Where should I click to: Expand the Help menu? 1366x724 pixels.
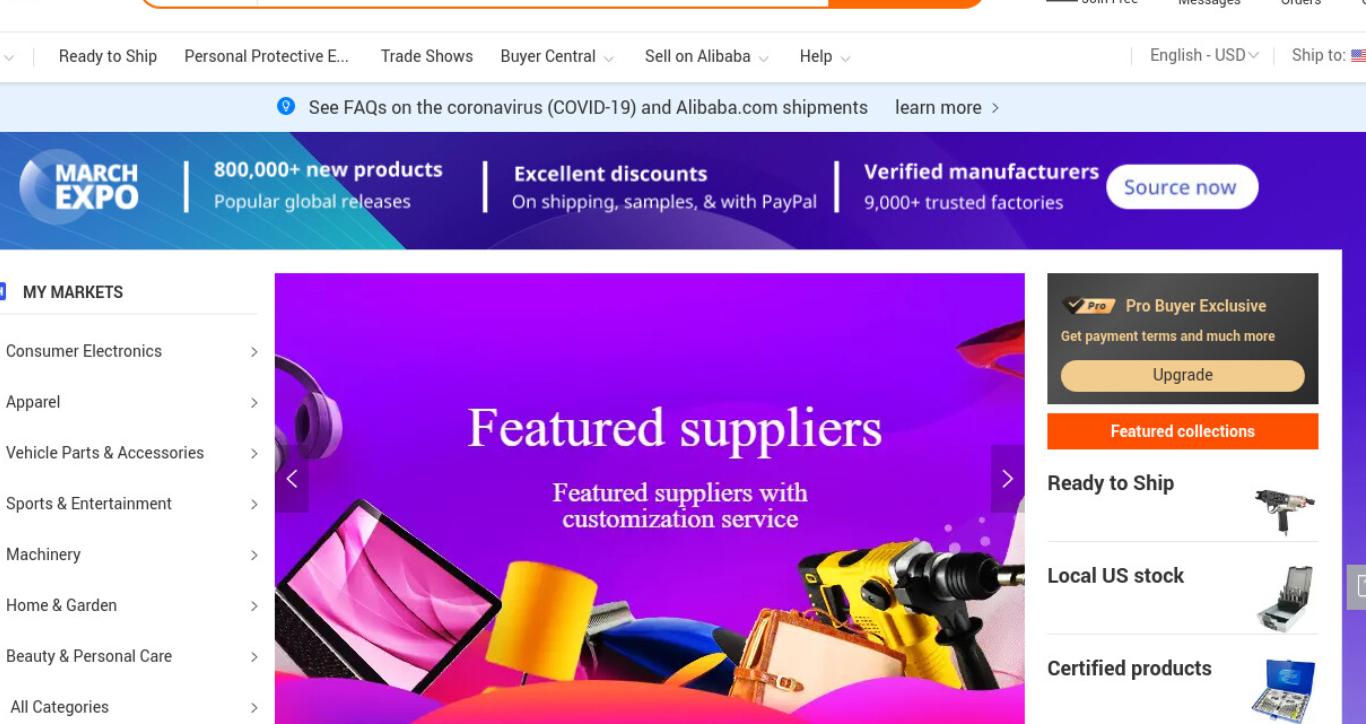825,56
